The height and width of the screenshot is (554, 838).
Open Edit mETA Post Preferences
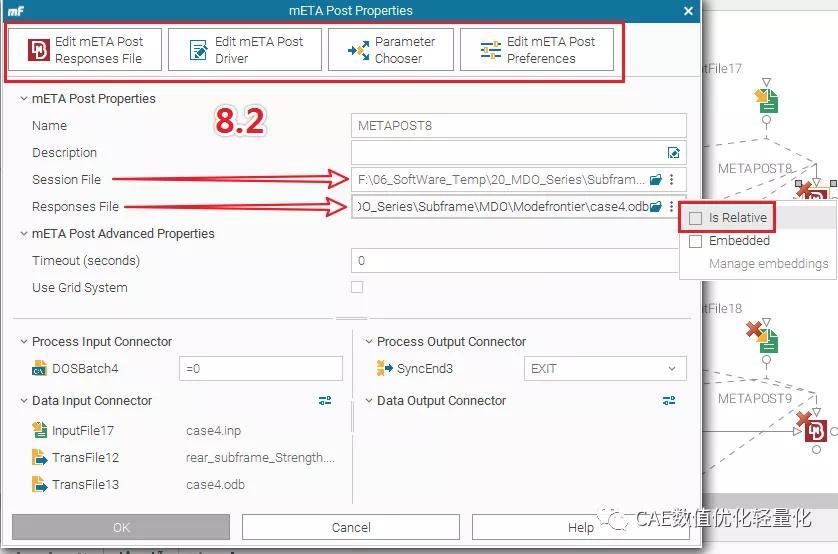click(537, 50)
